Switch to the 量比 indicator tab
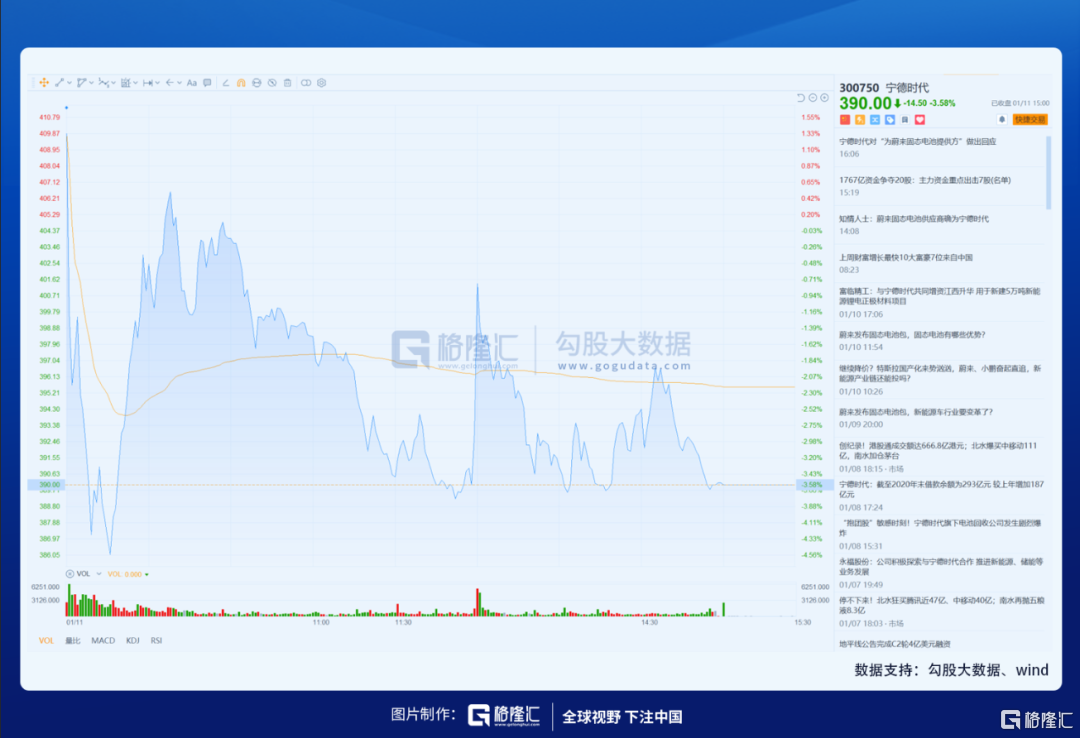Image resolution: width=1080 pixels, height=738 pixels. click(x=73, y=641)
